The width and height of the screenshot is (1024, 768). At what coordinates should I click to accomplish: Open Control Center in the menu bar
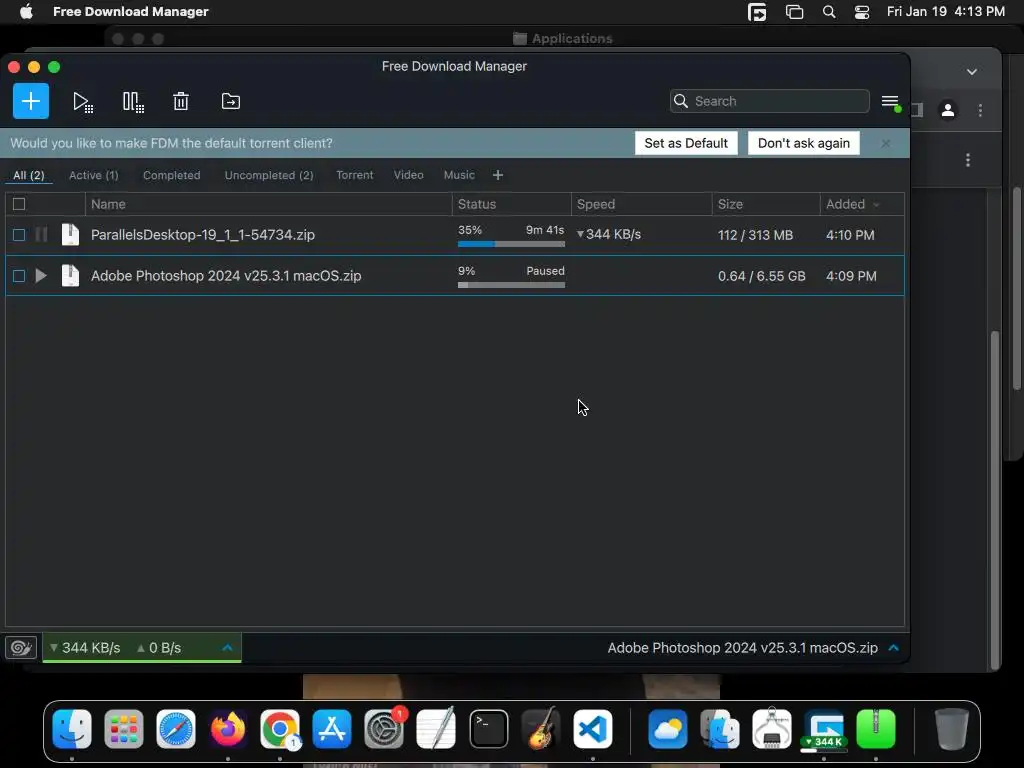click(862, 12)
